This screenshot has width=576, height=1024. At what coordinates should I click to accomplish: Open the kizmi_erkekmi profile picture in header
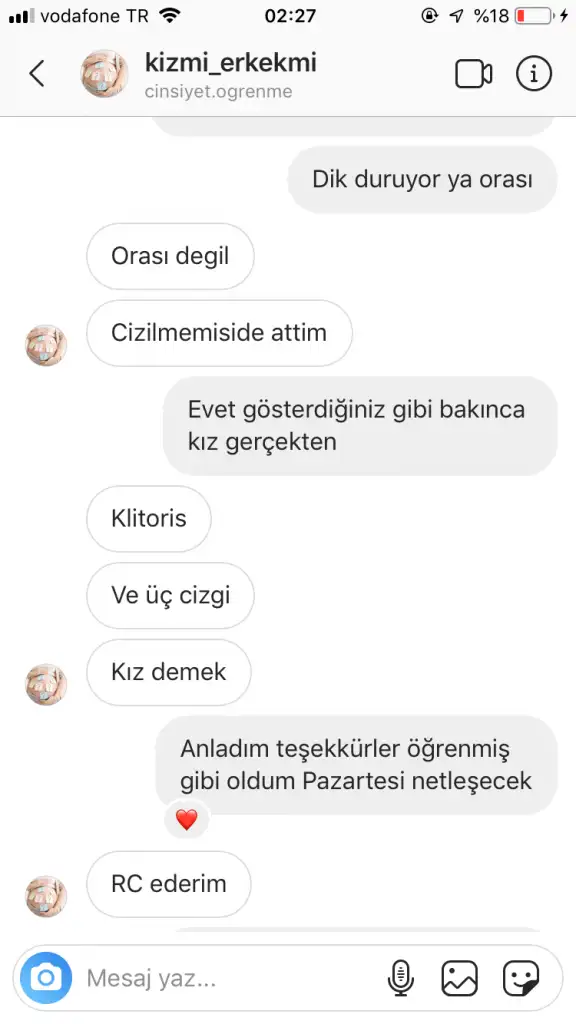click(104, 74)
